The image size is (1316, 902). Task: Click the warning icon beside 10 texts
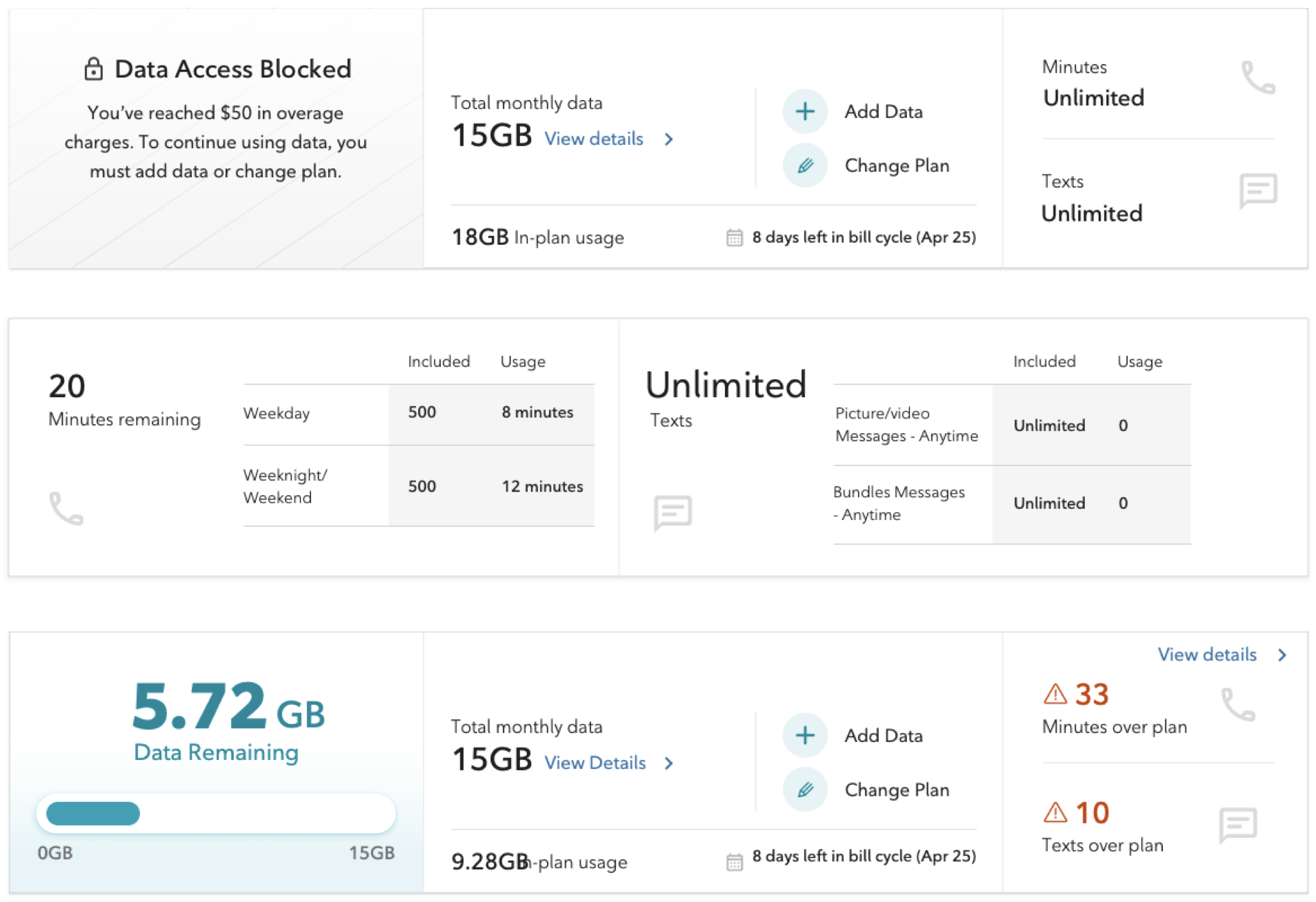(x=1055, y=812)
